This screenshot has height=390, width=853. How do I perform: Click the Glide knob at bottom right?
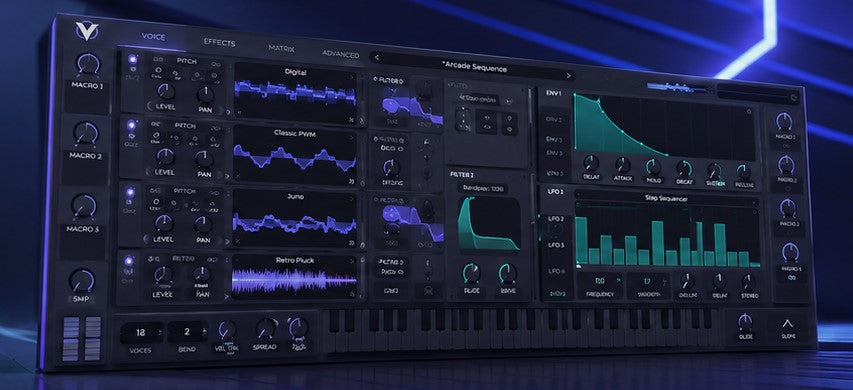tap(745, 322)
